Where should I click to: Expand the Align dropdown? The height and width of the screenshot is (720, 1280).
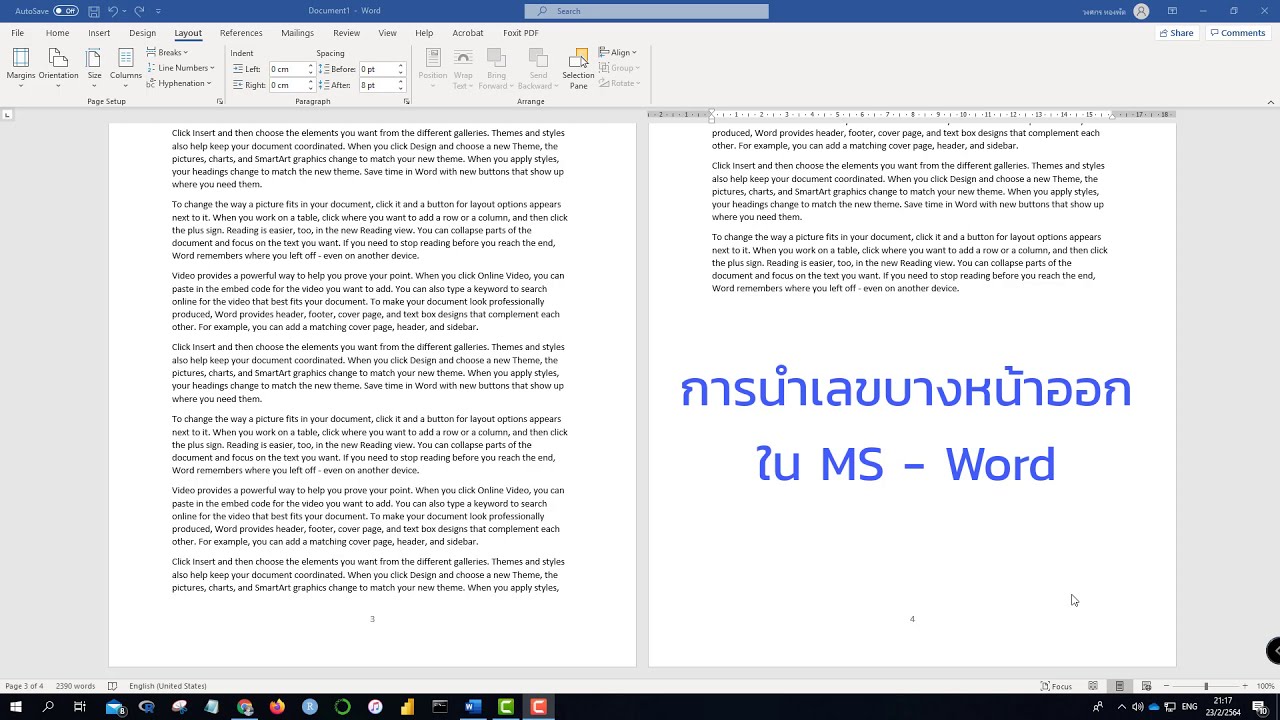(618, 52)
